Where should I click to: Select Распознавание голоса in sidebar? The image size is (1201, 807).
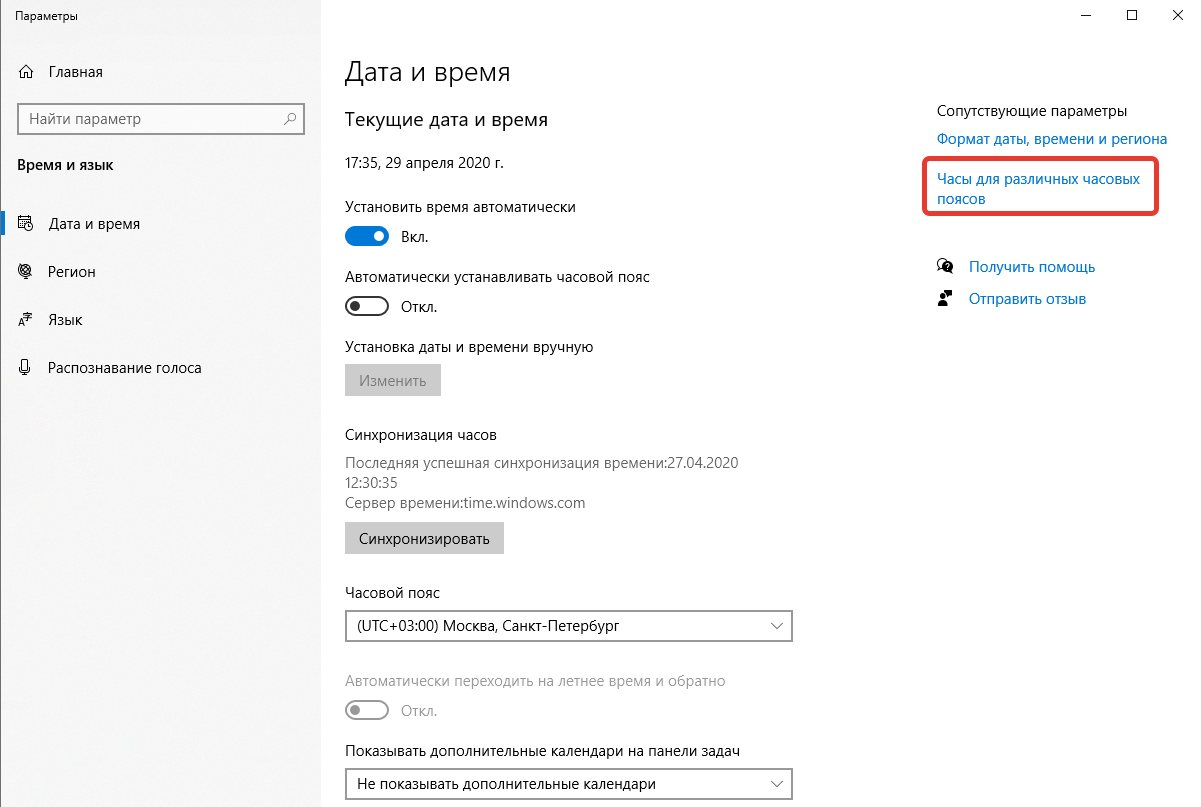(x=160, y=368)
